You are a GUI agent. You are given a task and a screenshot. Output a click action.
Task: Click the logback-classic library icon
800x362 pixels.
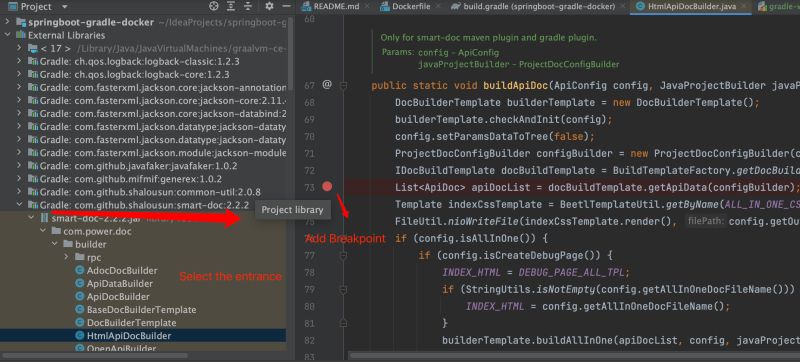33,62
